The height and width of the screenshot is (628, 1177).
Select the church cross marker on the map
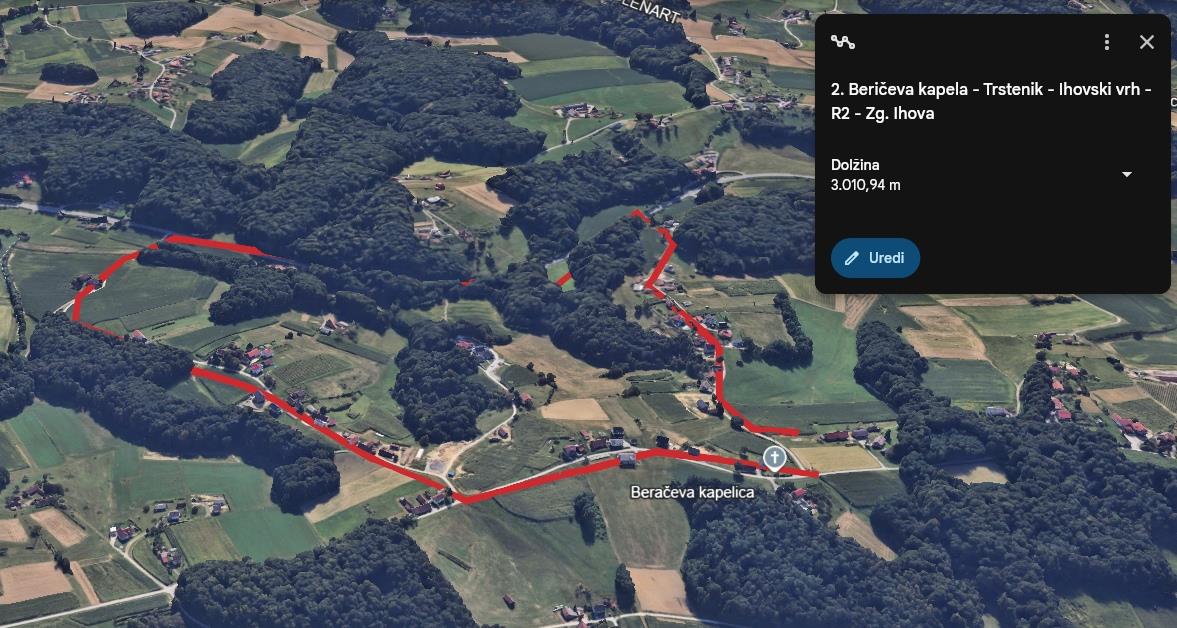774,459
